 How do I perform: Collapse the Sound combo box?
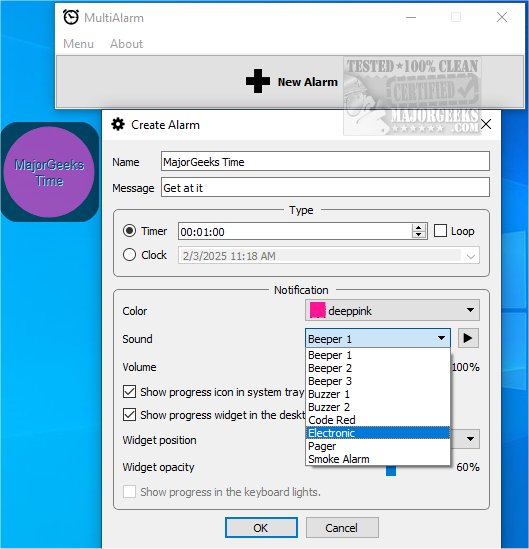441,338
